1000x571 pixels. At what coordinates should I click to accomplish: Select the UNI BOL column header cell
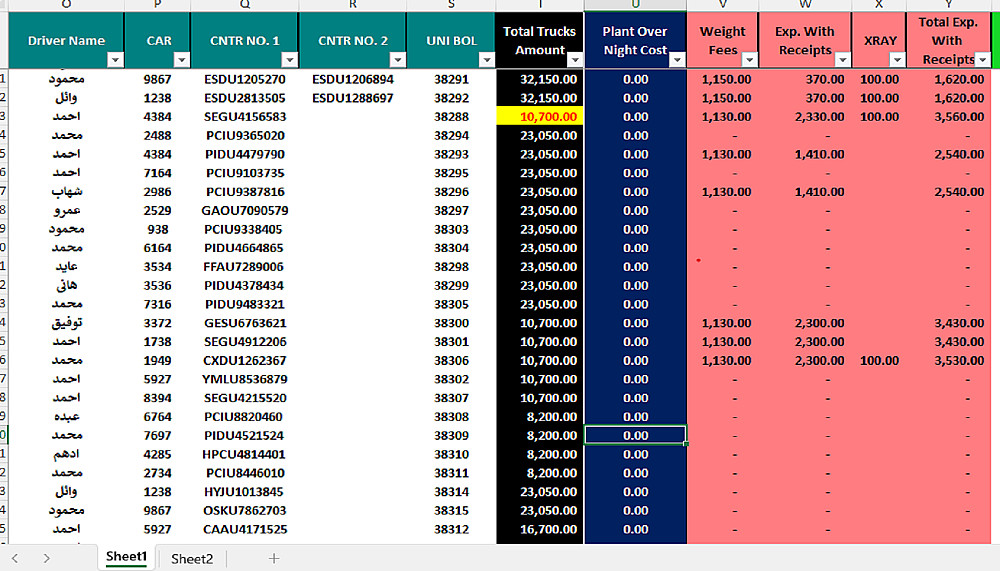[x=451, y=40]
